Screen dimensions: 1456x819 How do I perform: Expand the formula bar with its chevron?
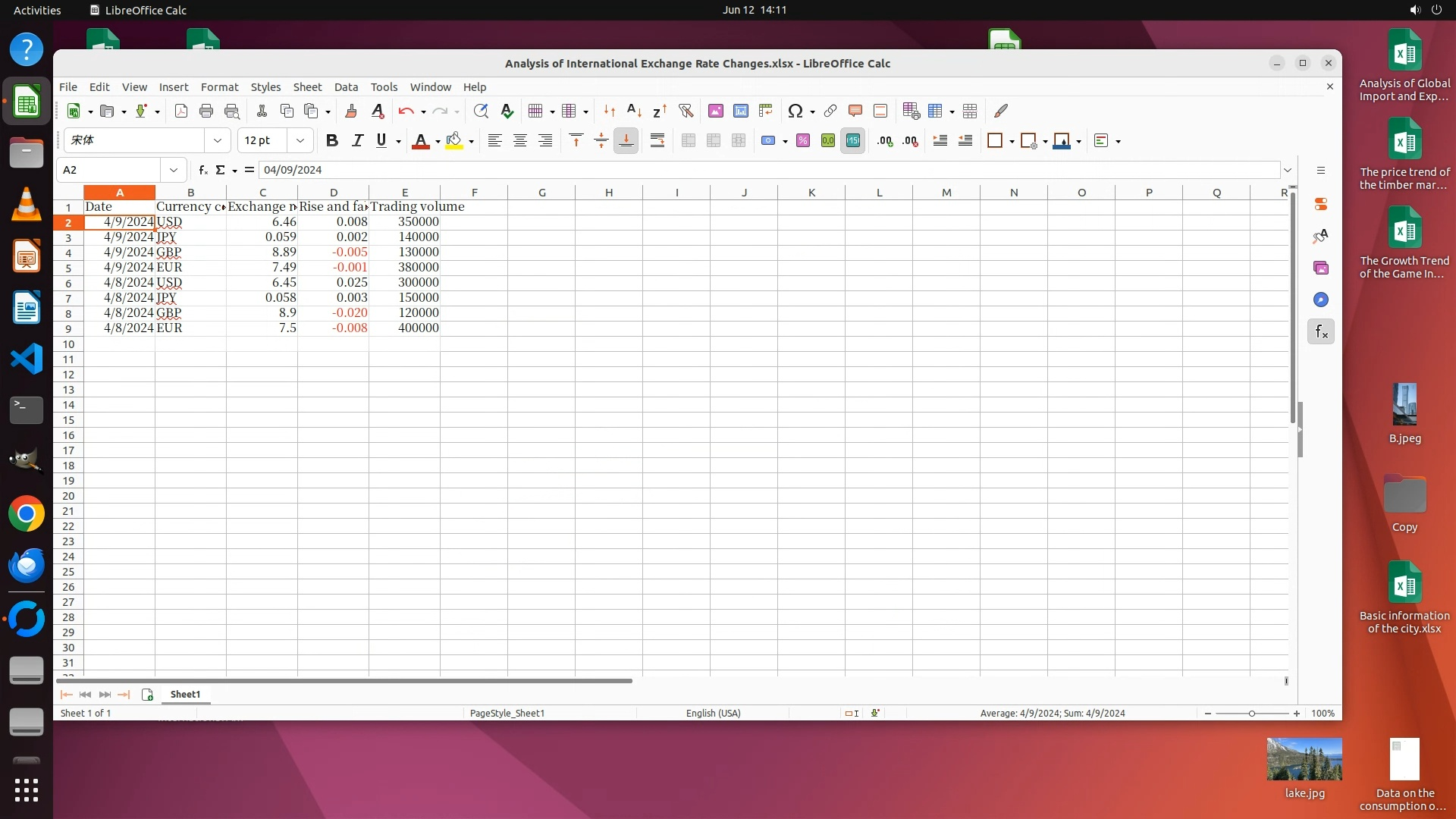(1287, 170)
